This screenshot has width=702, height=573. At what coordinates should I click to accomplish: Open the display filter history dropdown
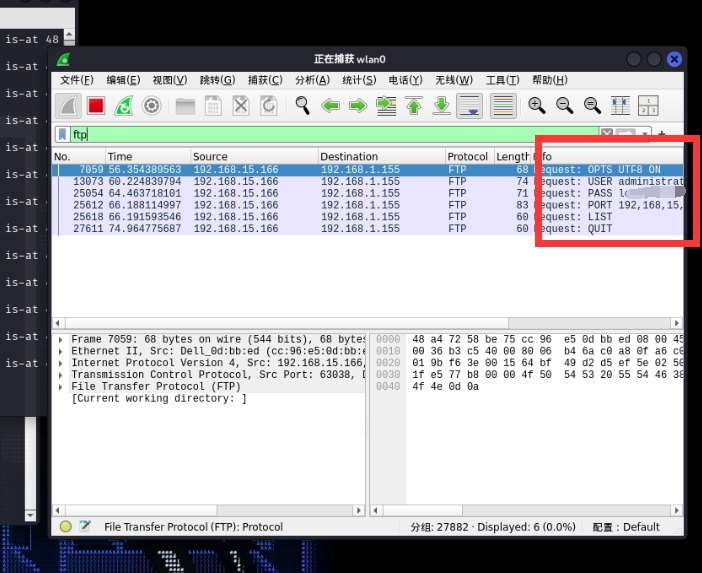(x=646, y=134)
